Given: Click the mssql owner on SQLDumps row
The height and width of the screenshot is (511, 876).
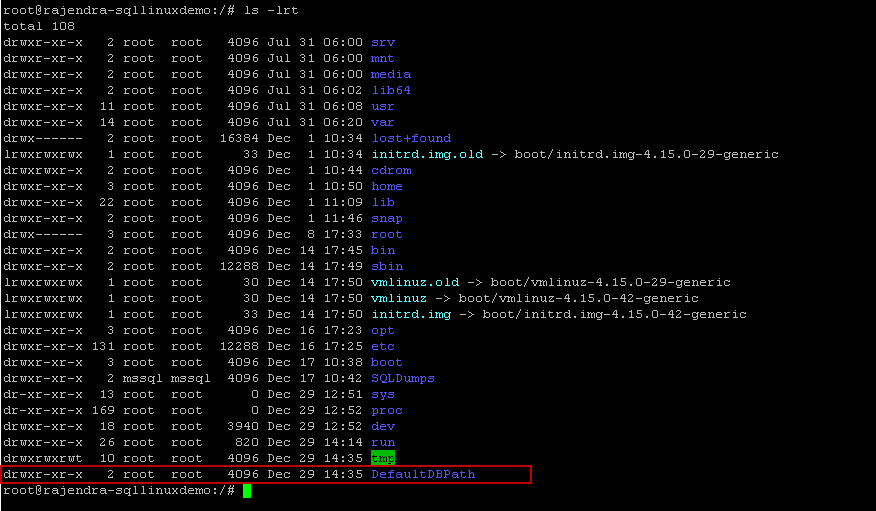Looking at the screenshot, I should click(142, 379).
